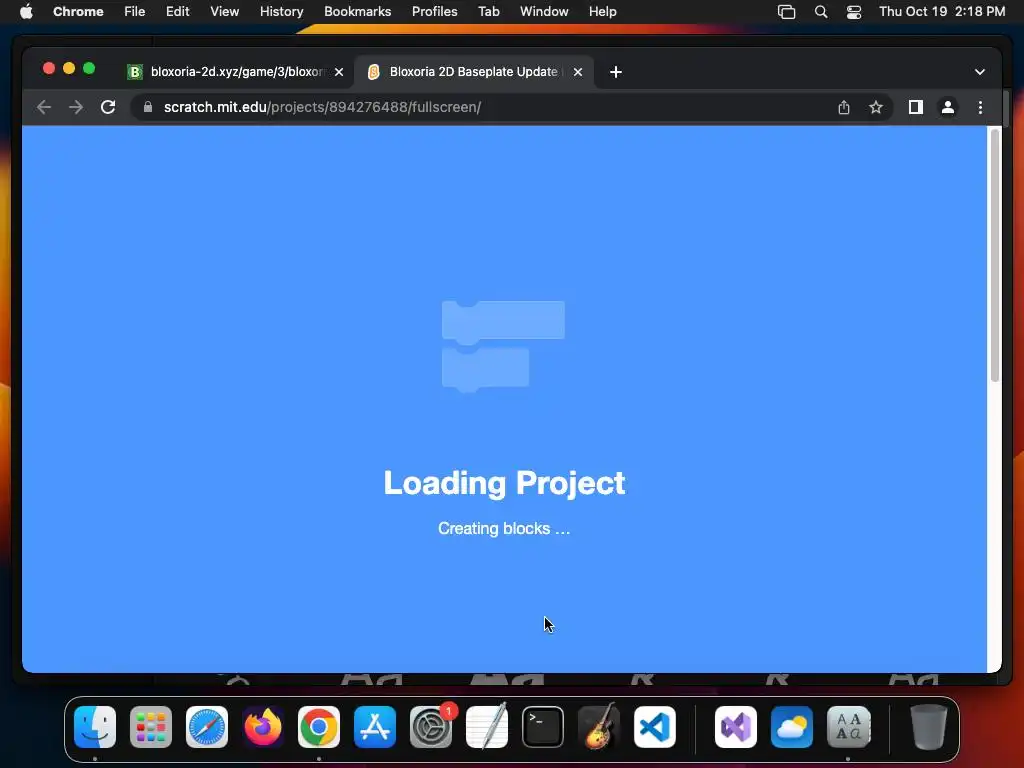Viewport: 1024px width, 768px height.
Task: Open the Profiles menu
Action: click(x=434, y=12)
